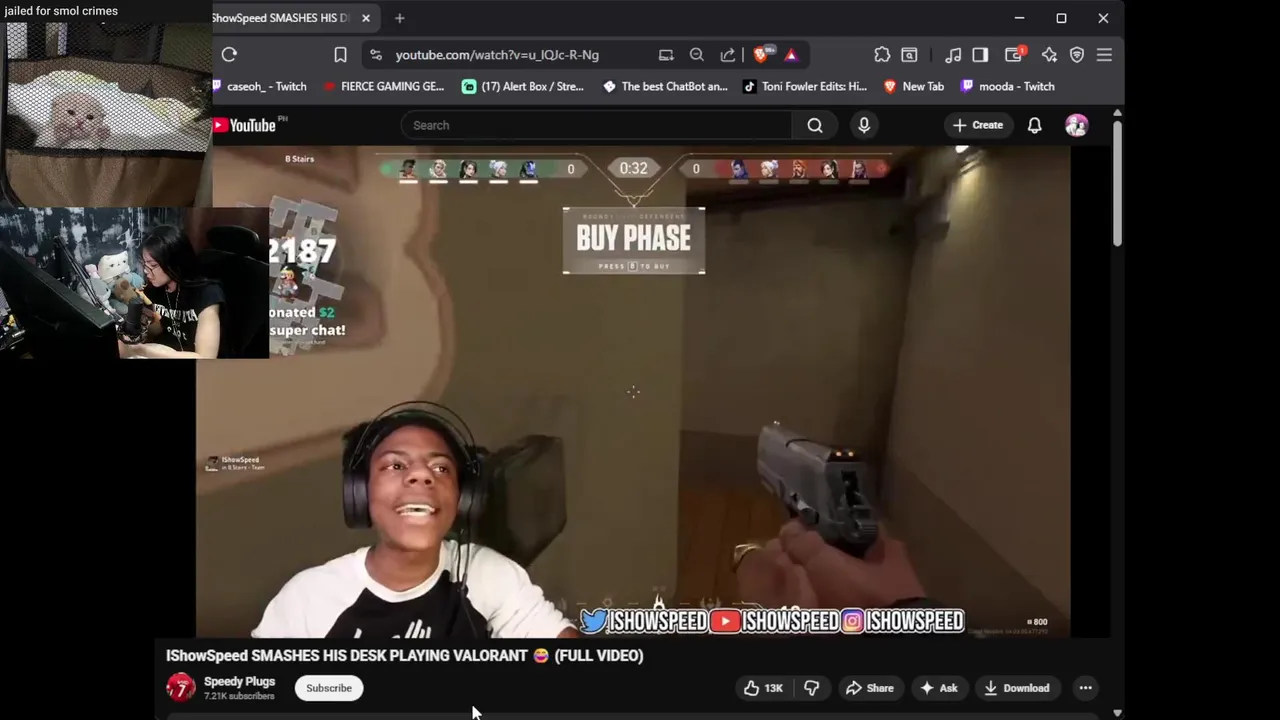This screenshot has width=1280, height=720.
Task: Open (17) Alert Box / Stre... bookmark
Action: pos(523,86)
